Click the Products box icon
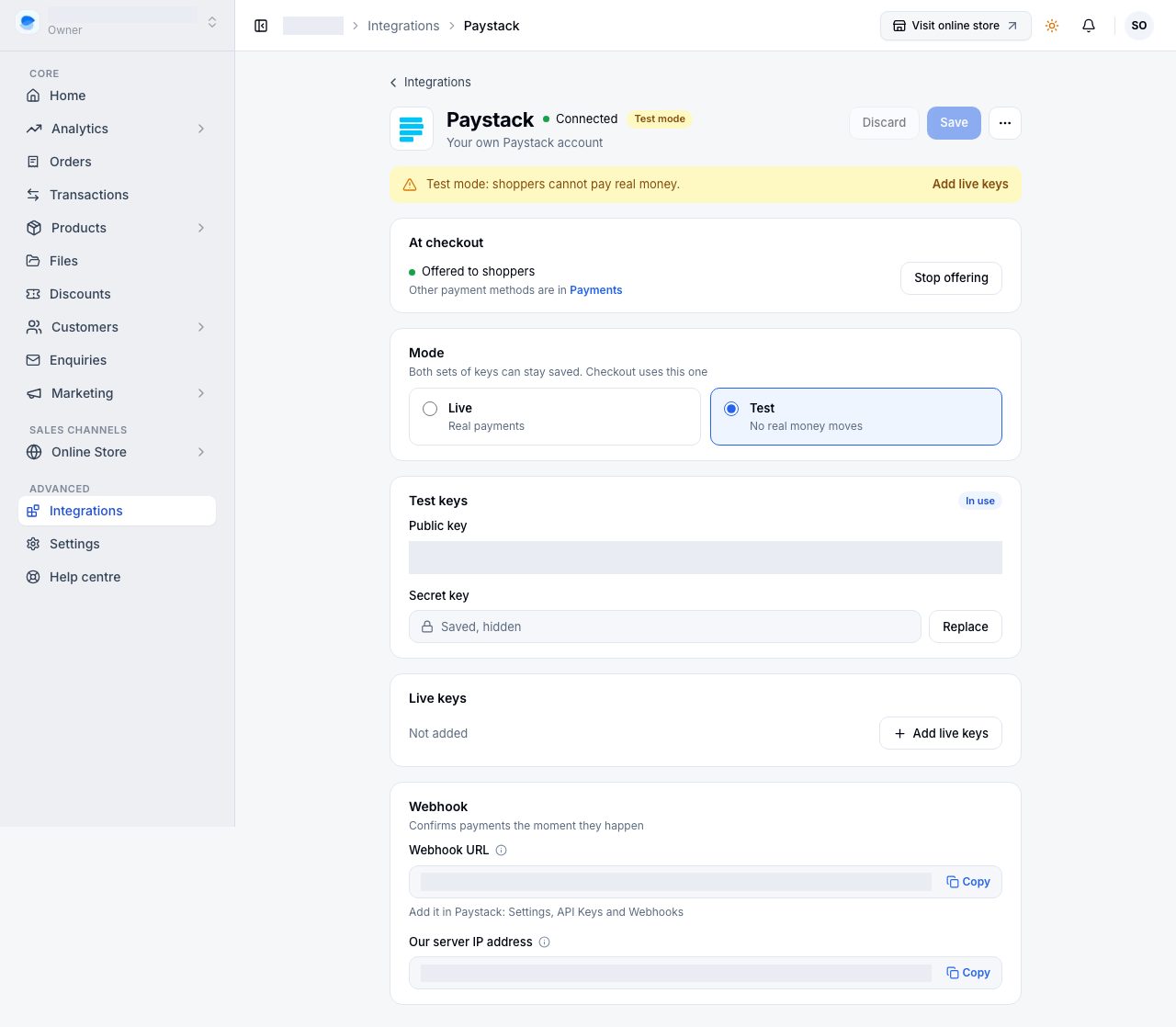 point(34,228)
